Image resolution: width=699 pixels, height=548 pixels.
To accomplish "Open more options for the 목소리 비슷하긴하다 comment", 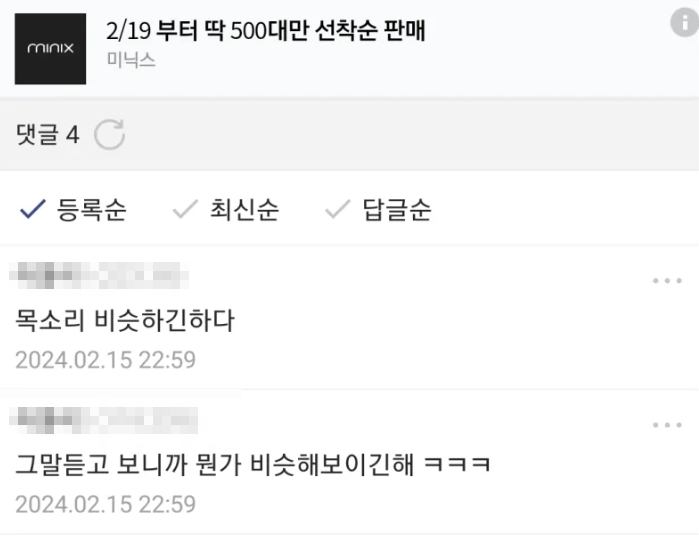I will [x=667, y=280].
